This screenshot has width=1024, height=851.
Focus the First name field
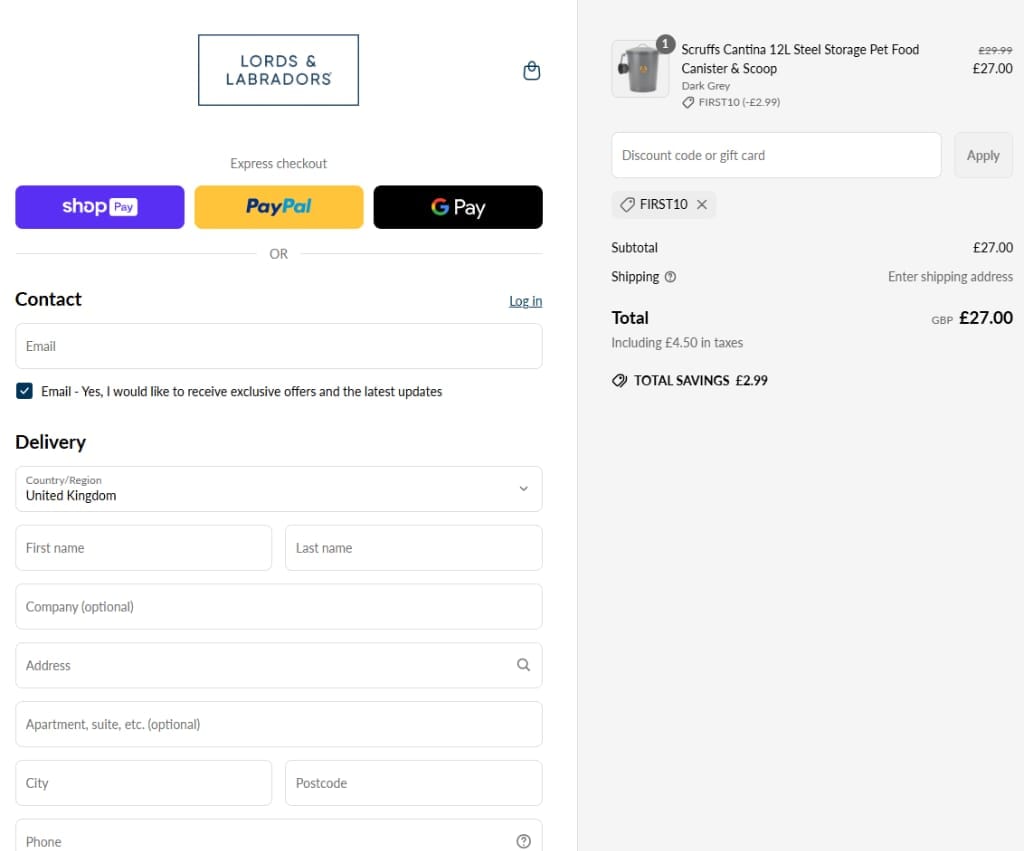pos(144,548)
